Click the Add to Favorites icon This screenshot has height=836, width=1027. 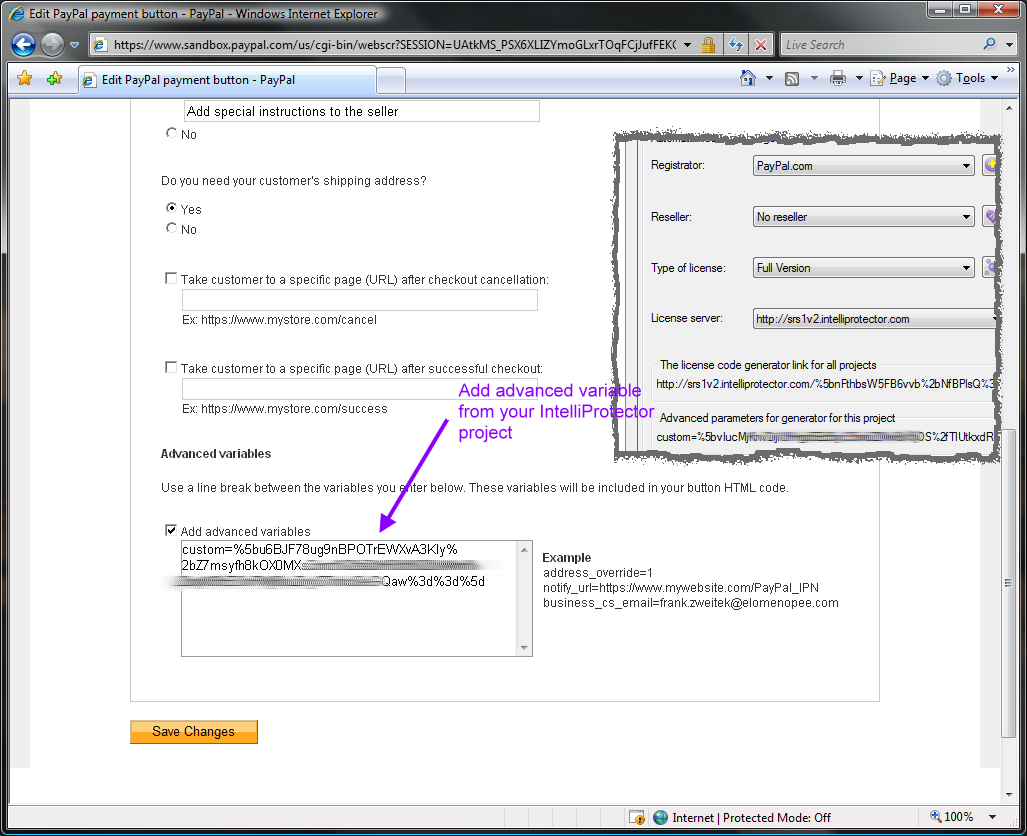click(54, 78)
